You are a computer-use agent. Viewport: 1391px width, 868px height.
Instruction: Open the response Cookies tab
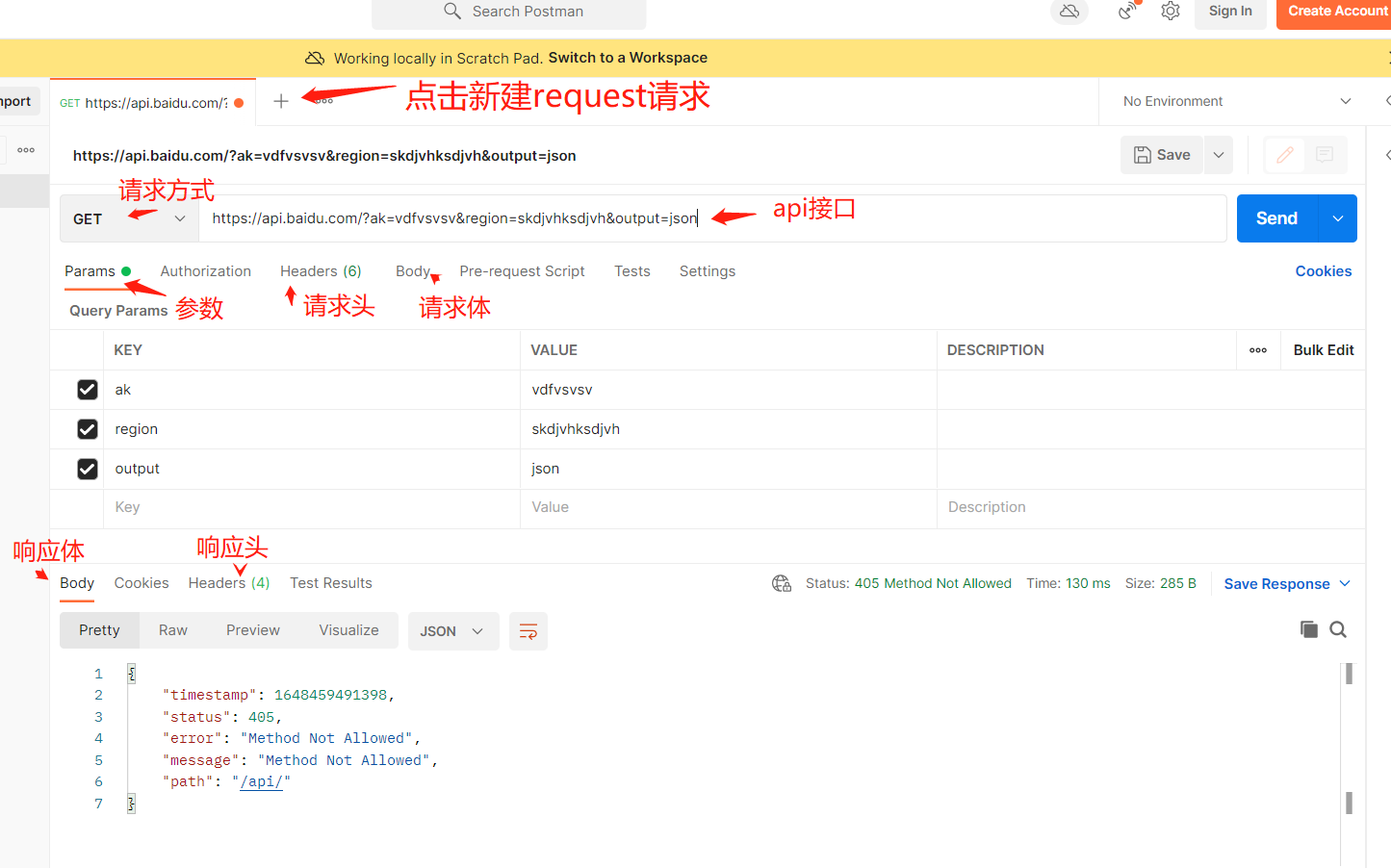pyautogui.click(x=142, y=583)
